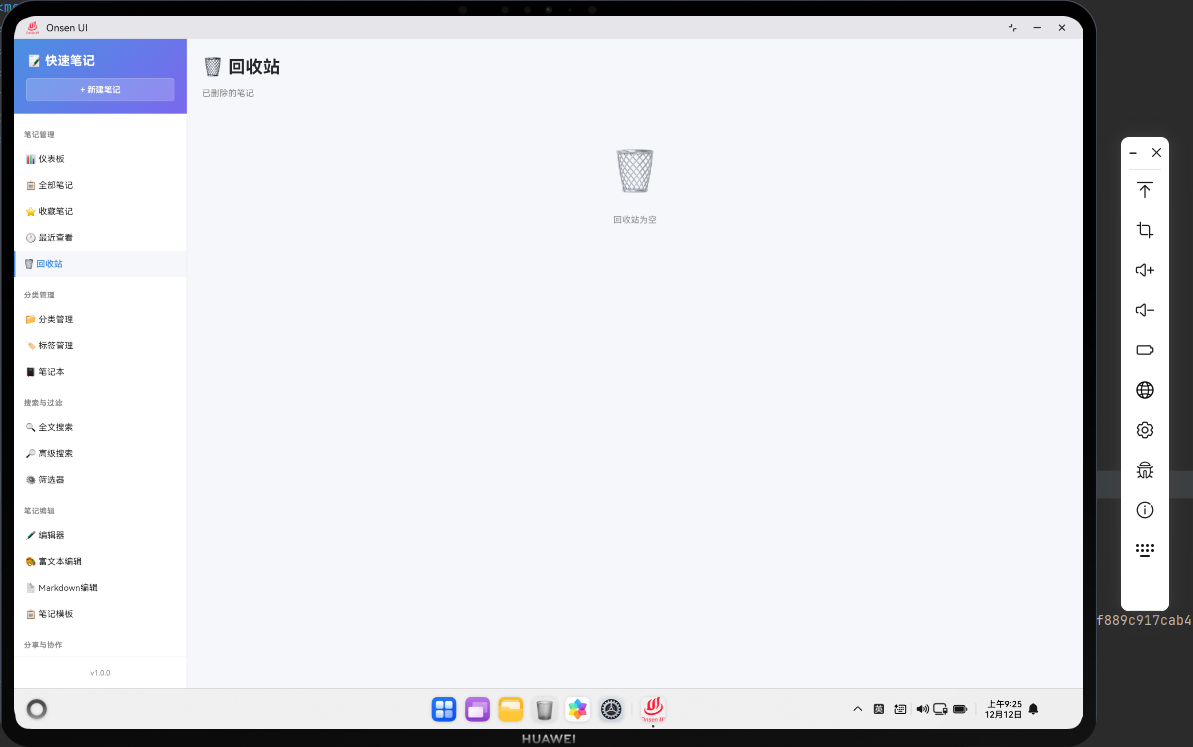Open the colorful Gallery dock icon
This screenshot has height=747, width=1193.
pos(577,709)
